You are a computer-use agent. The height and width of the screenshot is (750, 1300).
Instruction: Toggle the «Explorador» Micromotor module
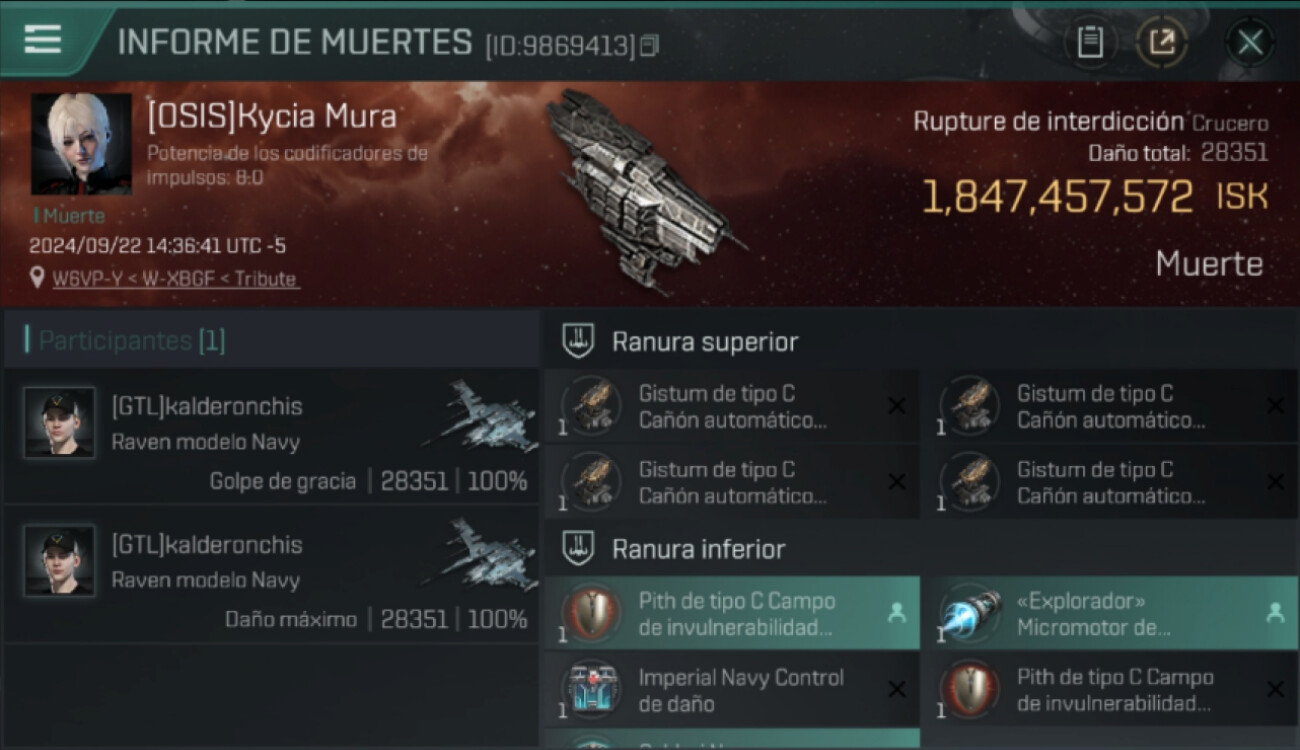(1110, 614)
